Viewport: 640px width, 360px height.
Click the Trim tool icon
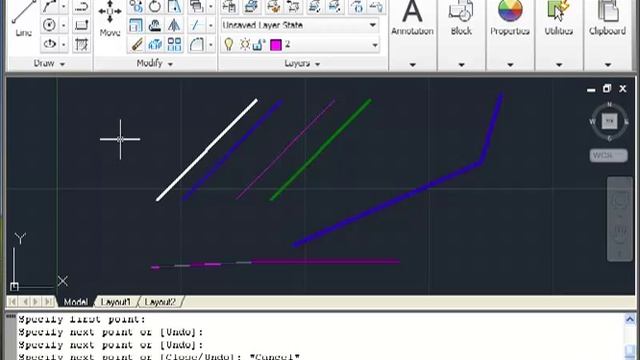coord(197,25)
